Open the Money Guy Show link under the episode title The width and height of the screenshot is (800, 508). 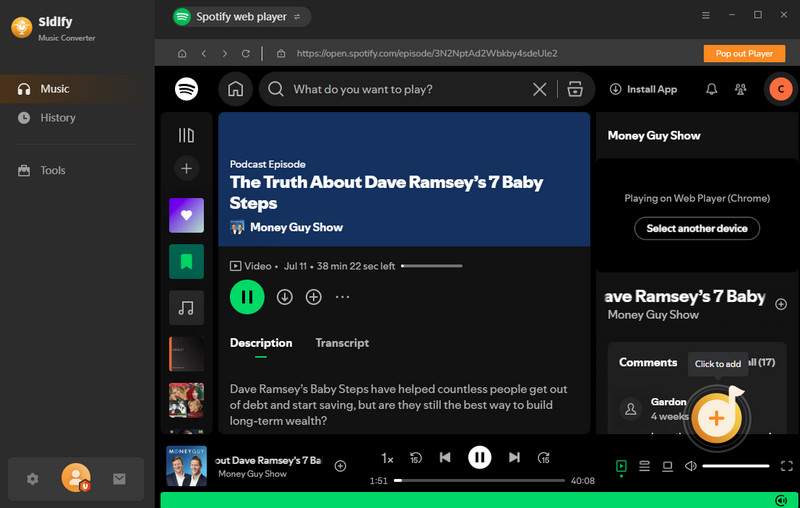click(296, 227)
